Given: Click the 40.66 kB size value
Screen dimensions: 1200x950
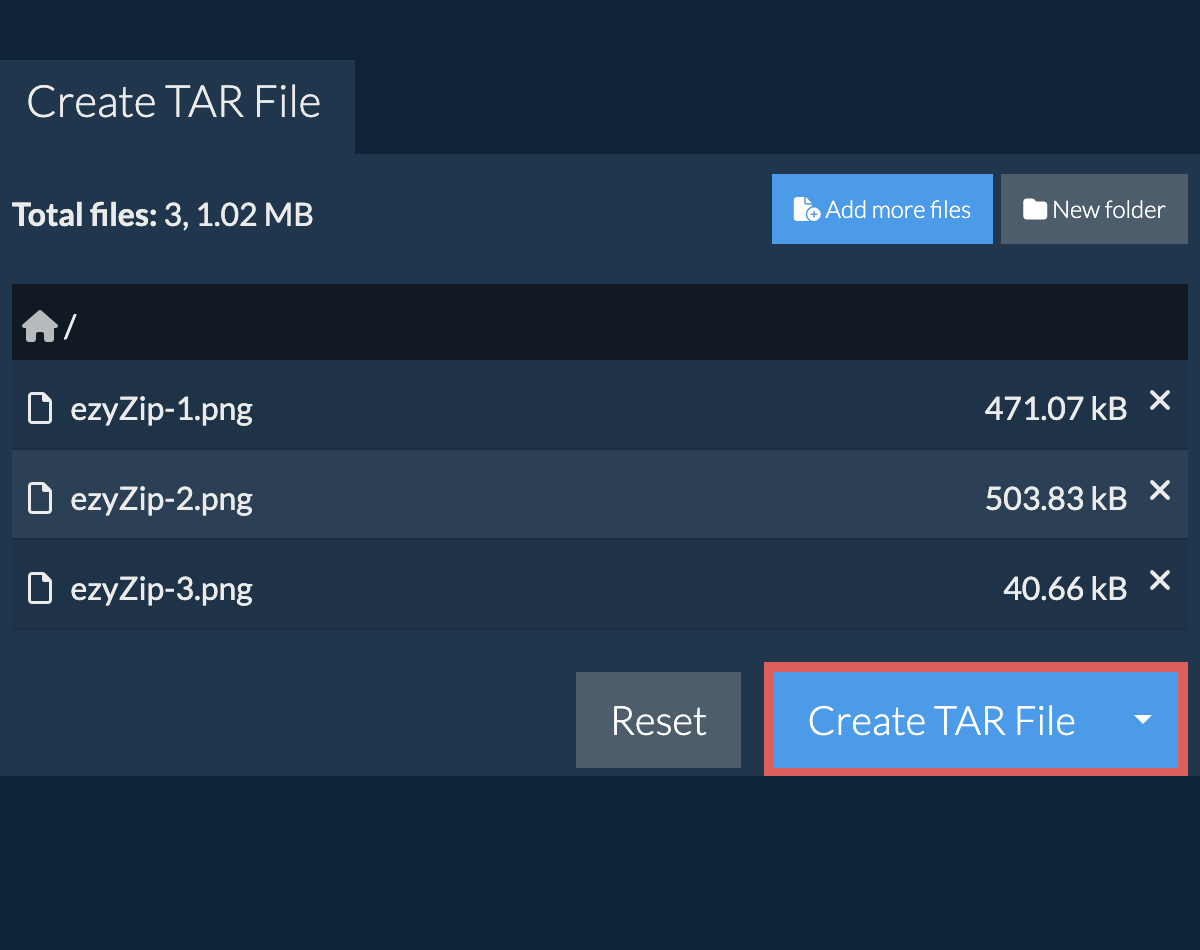Looking at the screenshot, I should pyautogui.click(x=1065, y=588).
